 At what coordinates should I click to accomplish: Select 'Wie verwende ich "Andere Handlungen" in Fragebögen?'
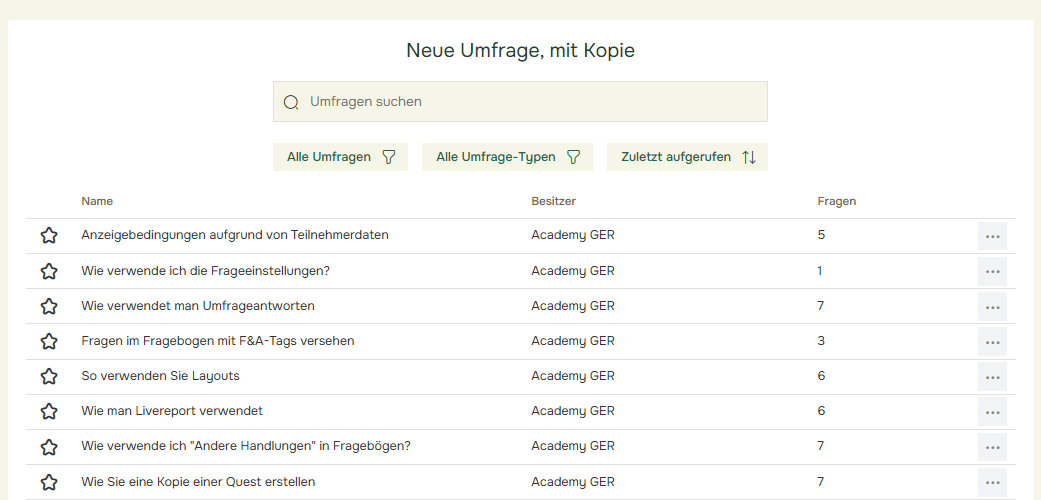pos(246,446)
